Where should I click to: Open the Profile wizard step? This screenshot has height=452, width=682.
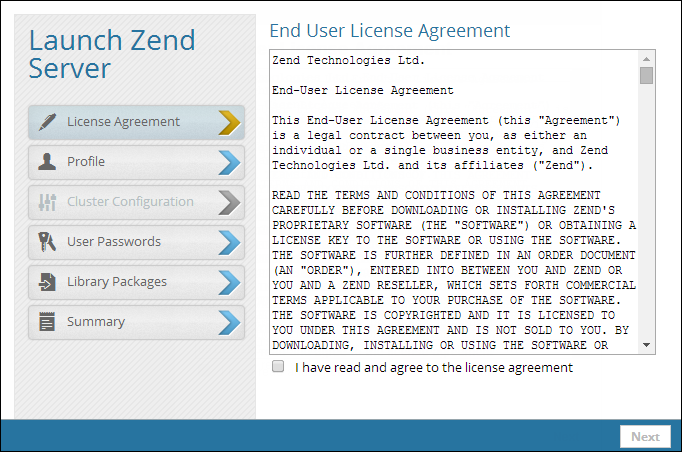tap(86, 162)
